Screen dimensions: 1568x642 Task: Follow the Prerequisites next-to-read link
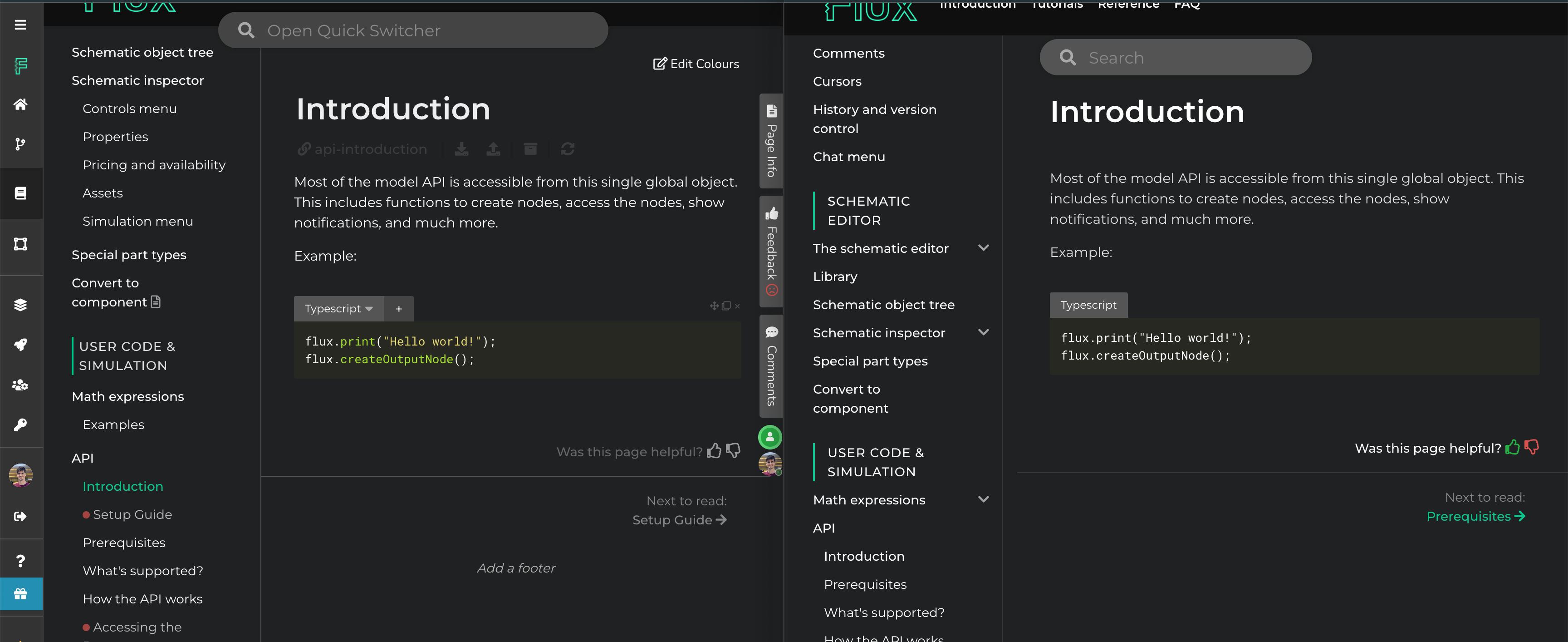click(x=1475, y=517)
